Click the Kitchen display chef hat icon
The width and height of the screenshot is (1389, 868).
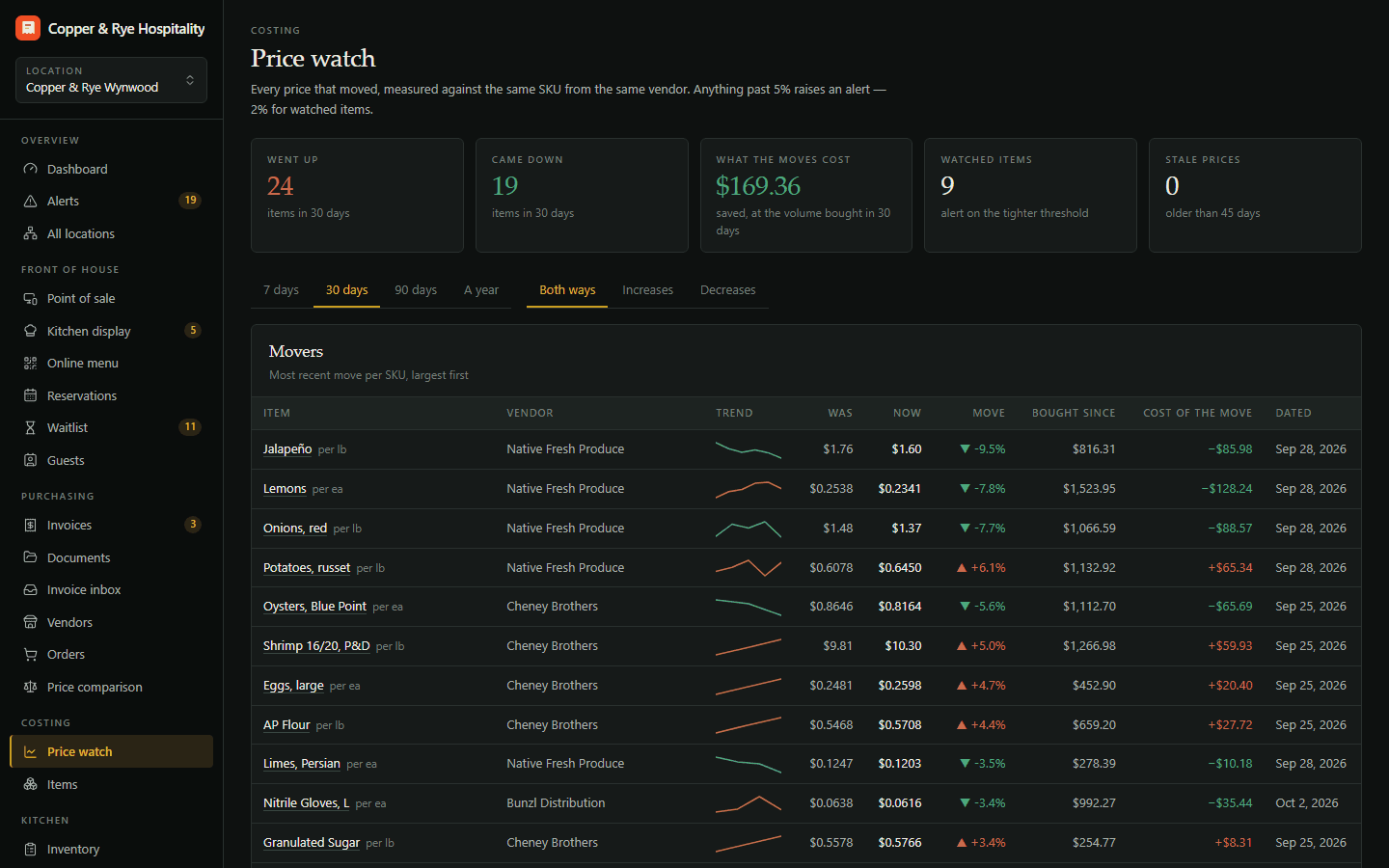pyautogui.click(x=30, y=331)
